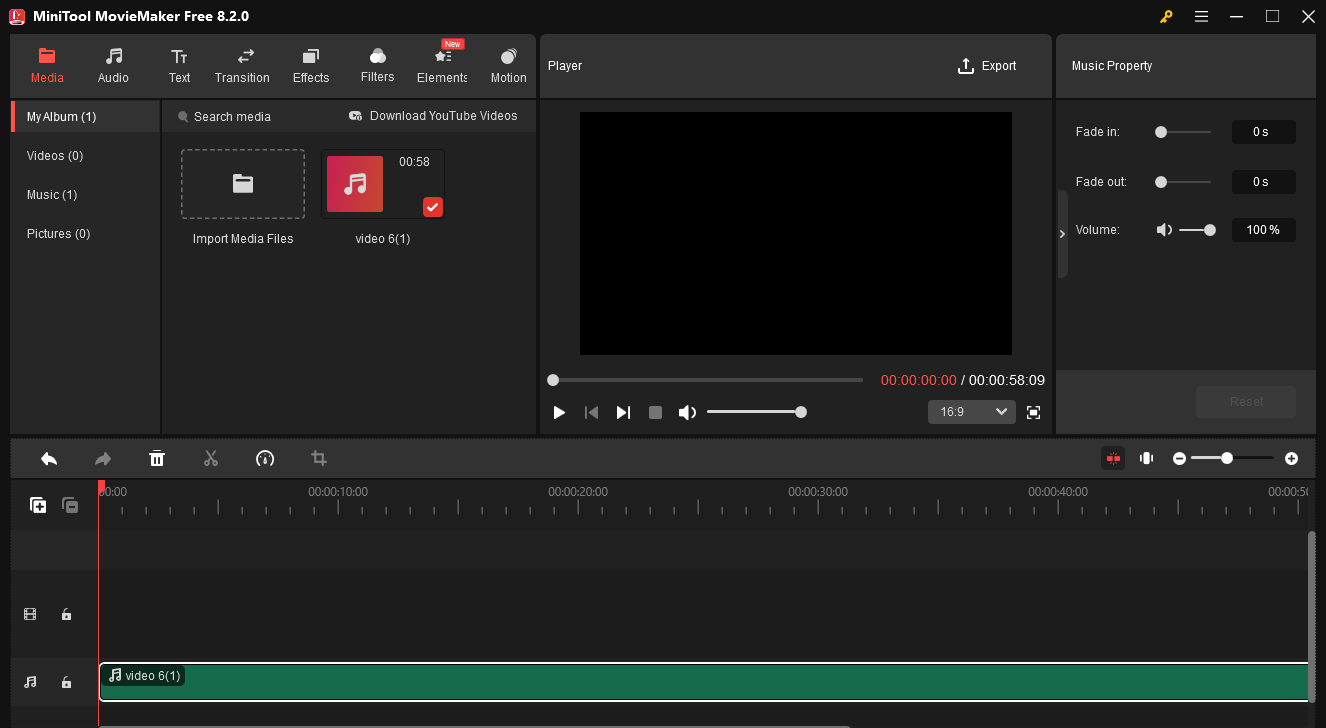The width and height of the screenshot is (1326, 728).
Task: Remove a track with minus icon
Action: click(x=70, y=505)
